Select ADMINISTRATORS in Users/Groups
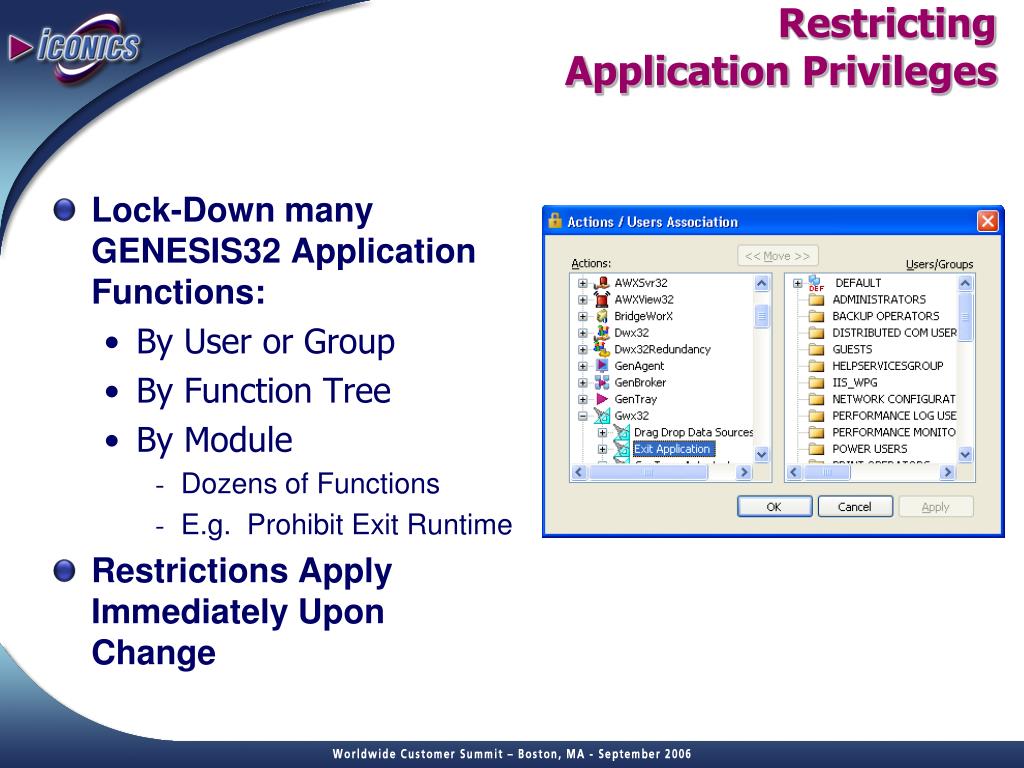 pos(879,300)
